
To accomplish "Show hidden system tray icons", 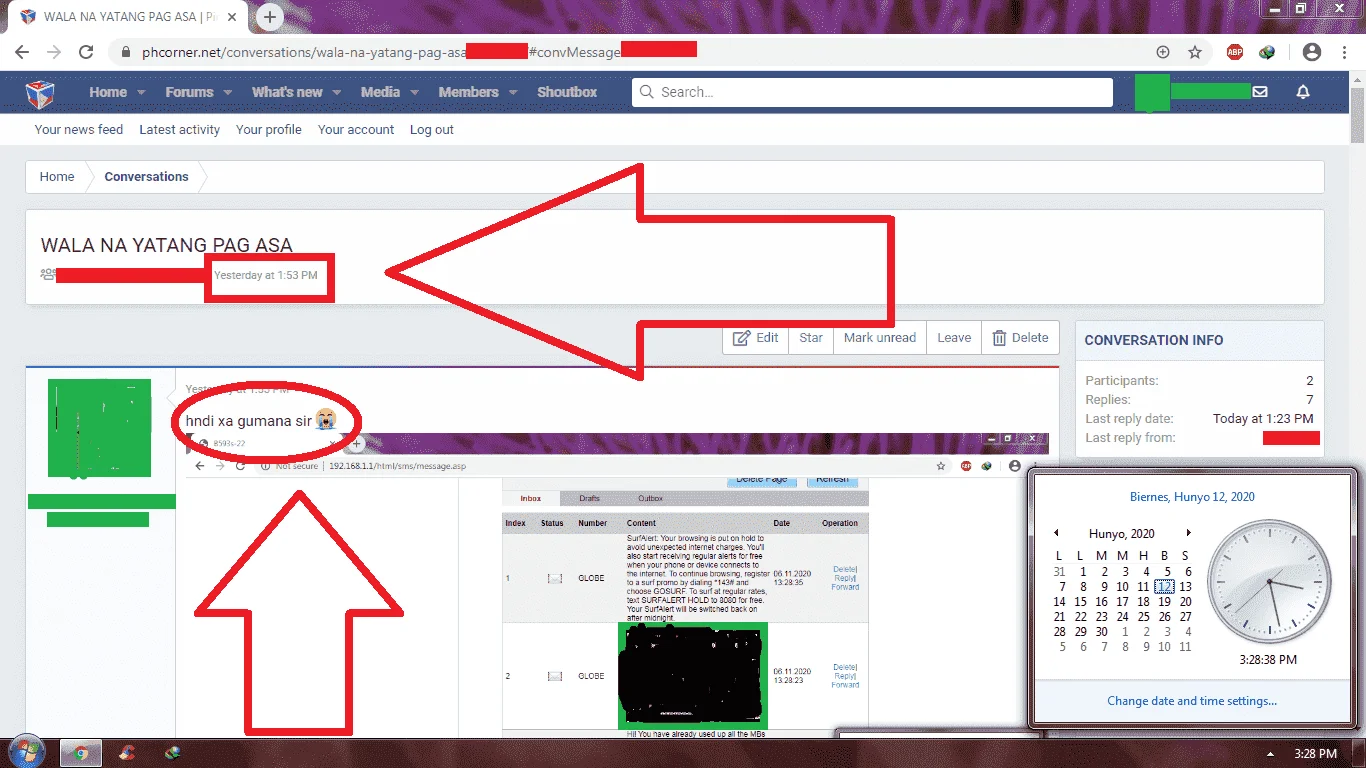I will [1271, 754].
